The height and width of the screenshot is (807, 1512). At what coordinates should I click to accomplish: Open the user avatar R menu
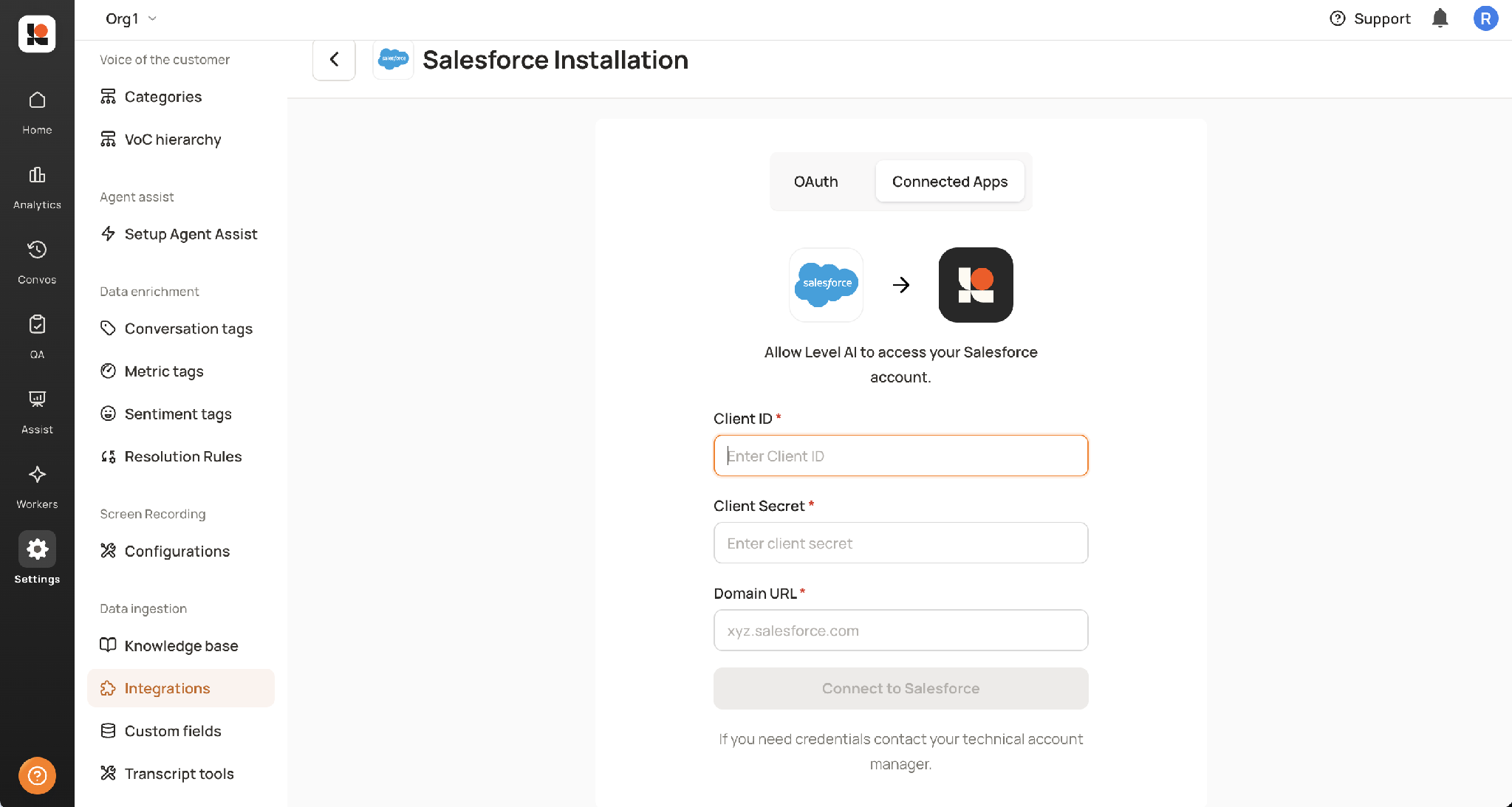(x=1485, y=18)
